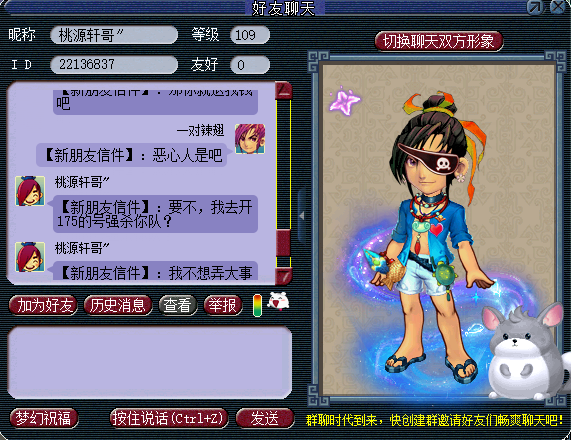
Task: Click 一对辣翅's purple-haired avatar
Action: coord(250,139)
